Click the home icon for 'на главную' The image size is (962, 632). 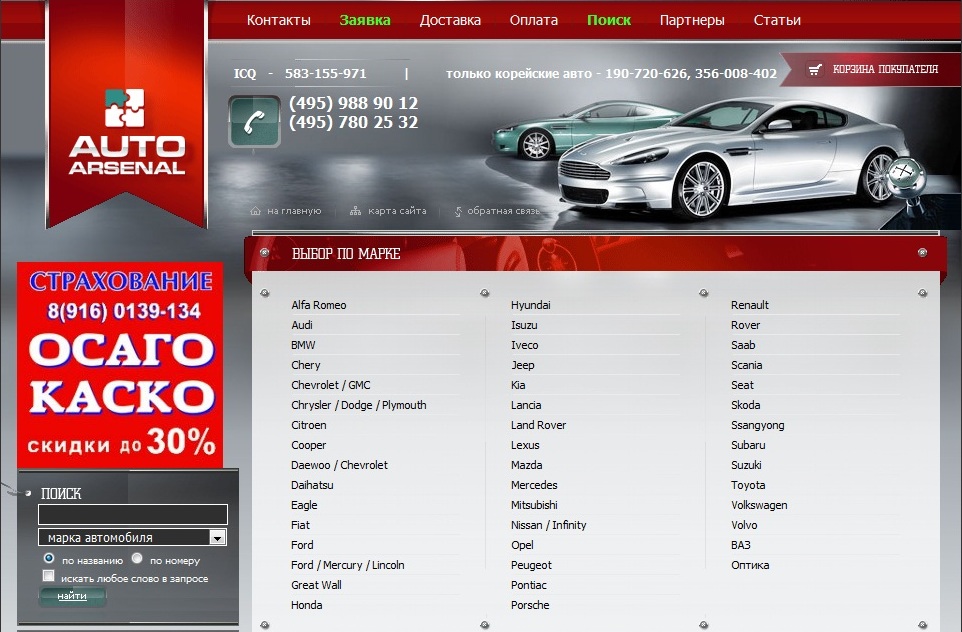[x=256, y=211]
